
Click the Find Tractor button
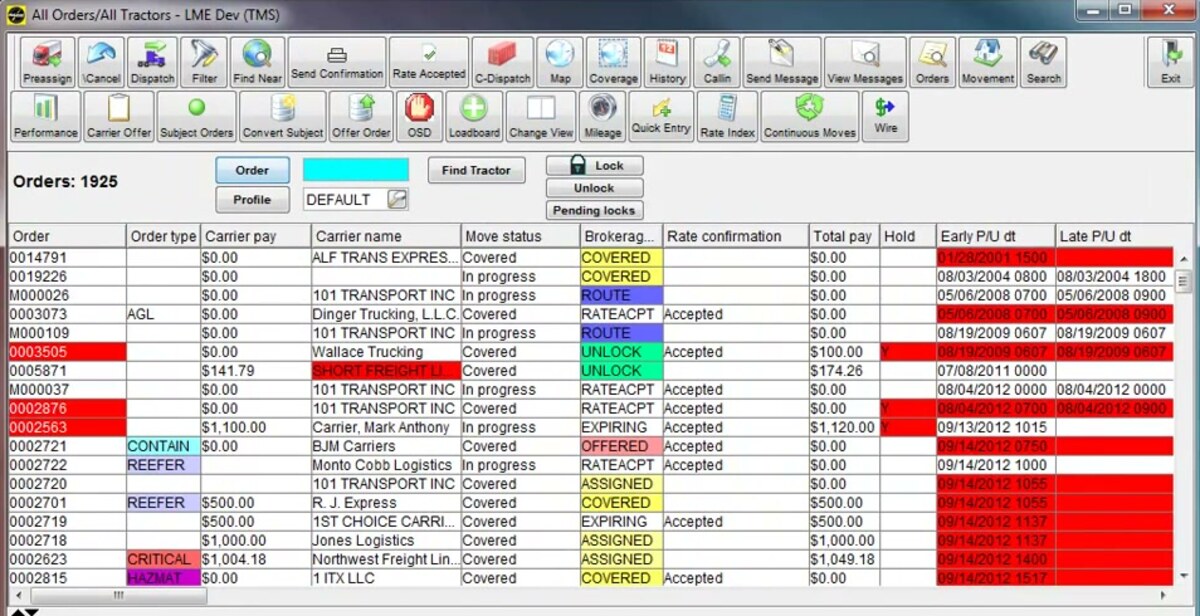tap(476, 170)
